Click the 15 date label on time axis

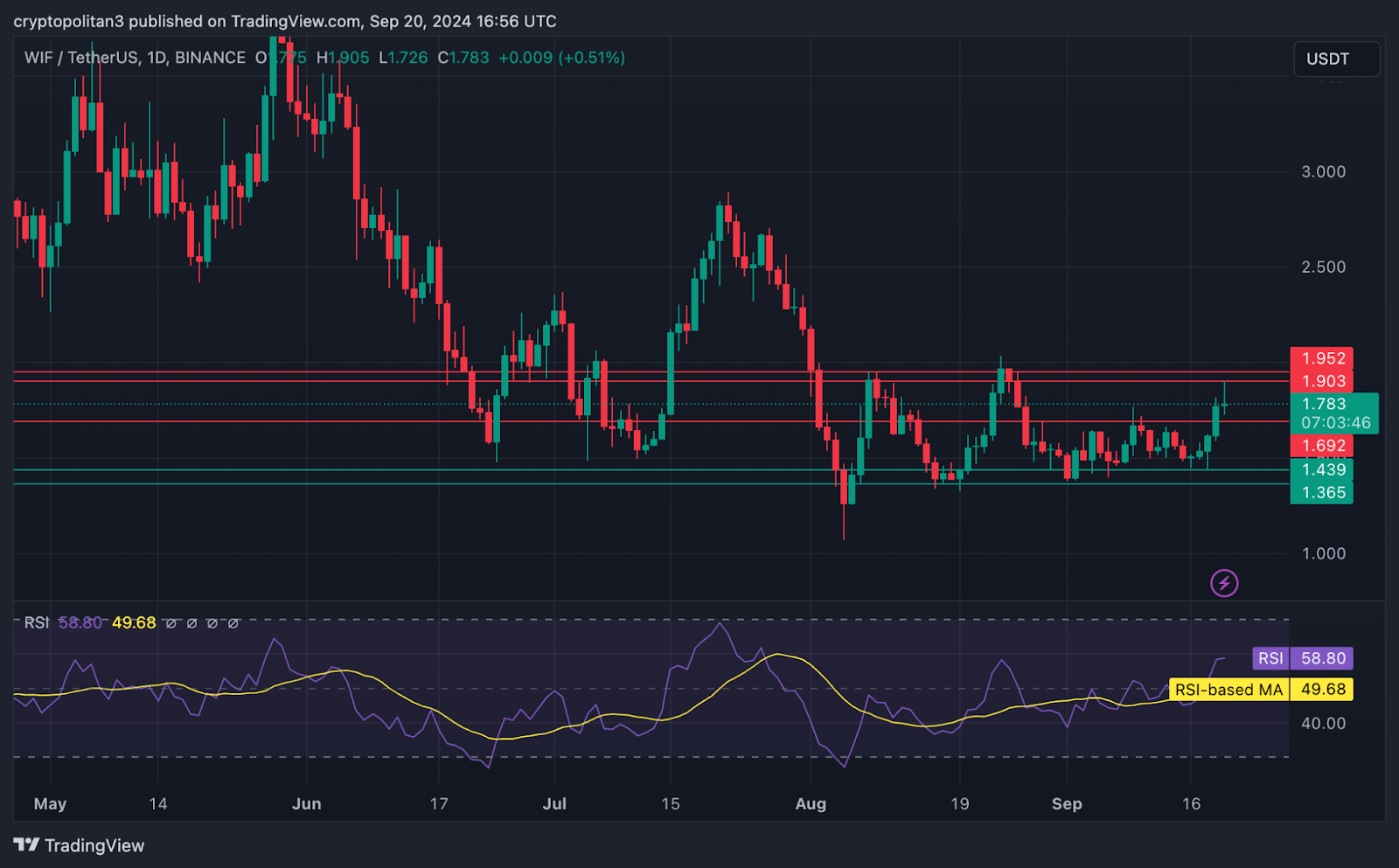[x=671, y=803]
